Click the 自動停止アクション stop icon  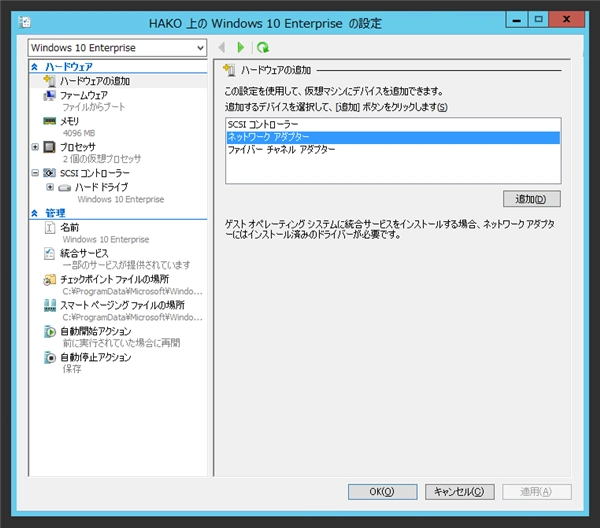point(50,357)
